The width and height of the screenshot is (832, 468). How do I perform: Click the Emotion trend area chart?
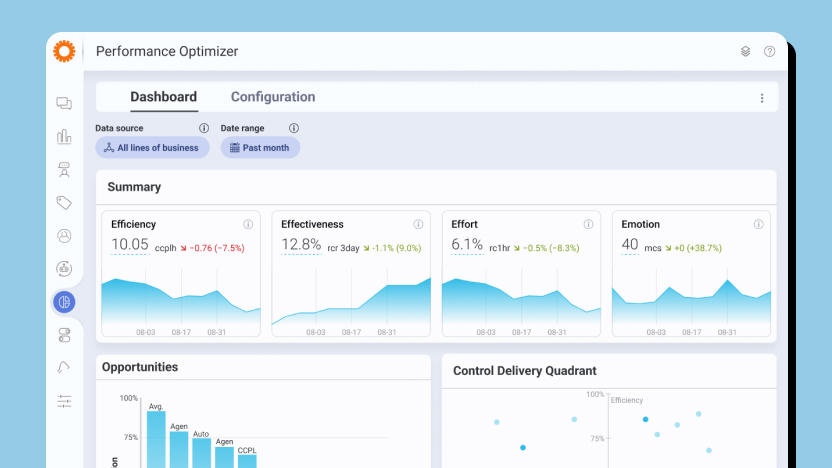691,302
